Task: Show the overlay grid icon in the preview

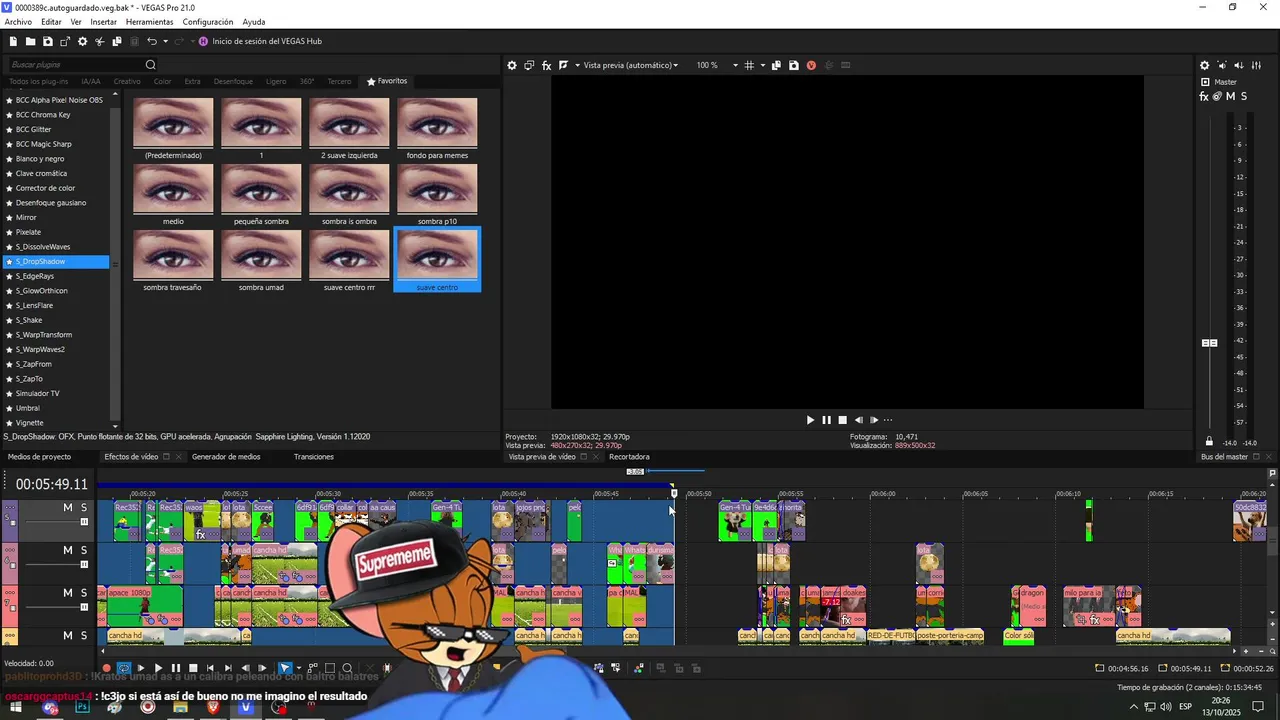Action: click(749, 65)
